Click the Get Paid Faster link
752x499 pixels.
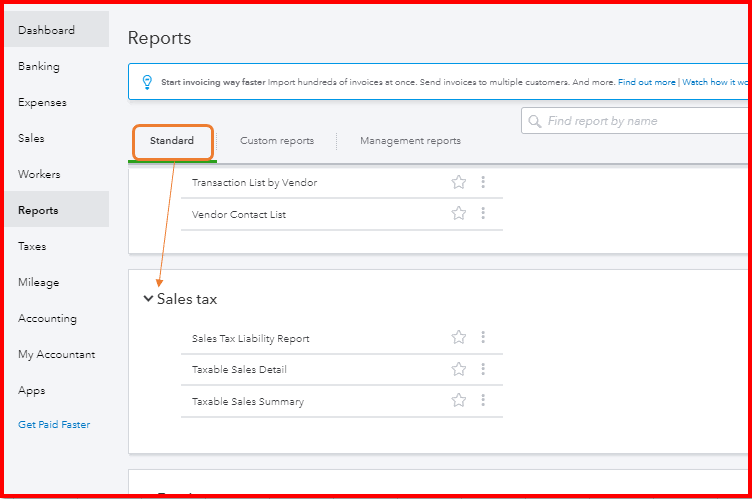coord(54,425)
